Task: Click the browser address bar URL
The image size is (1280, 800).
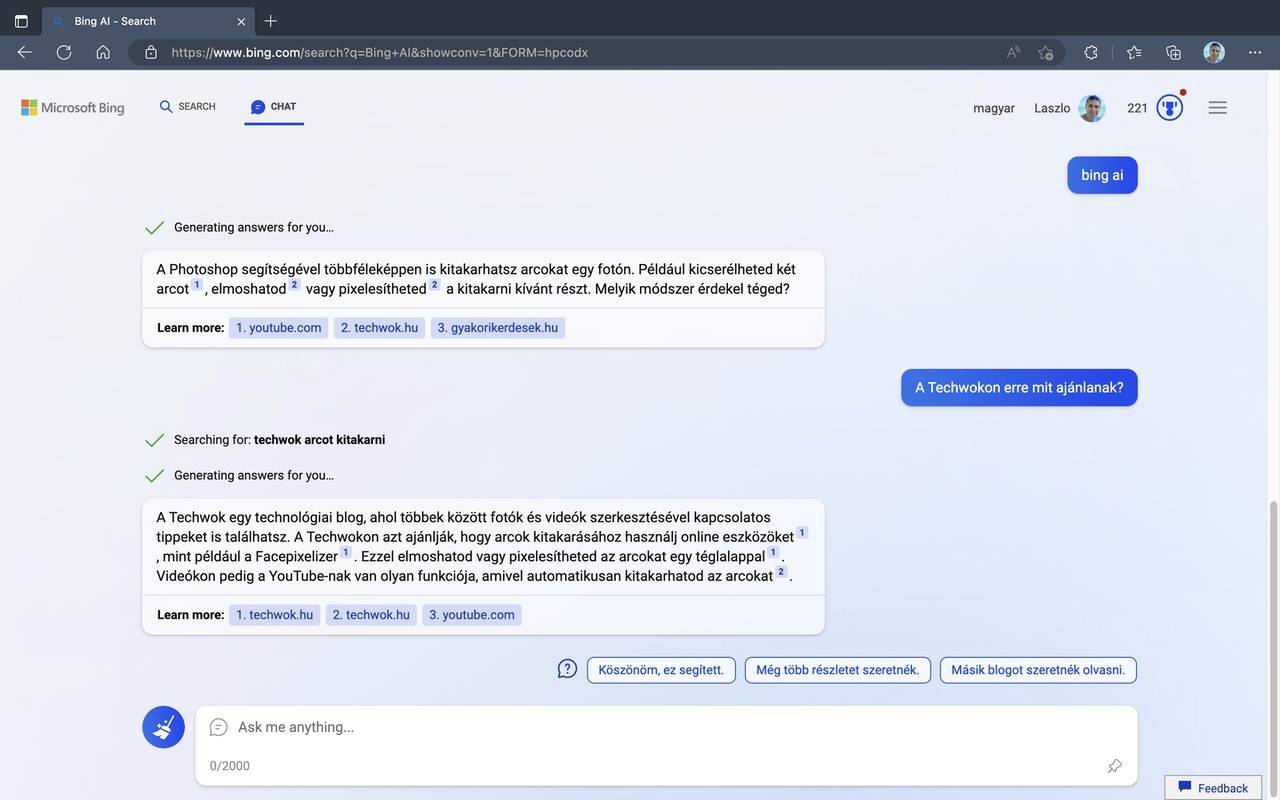Action: tap(380, 52)
